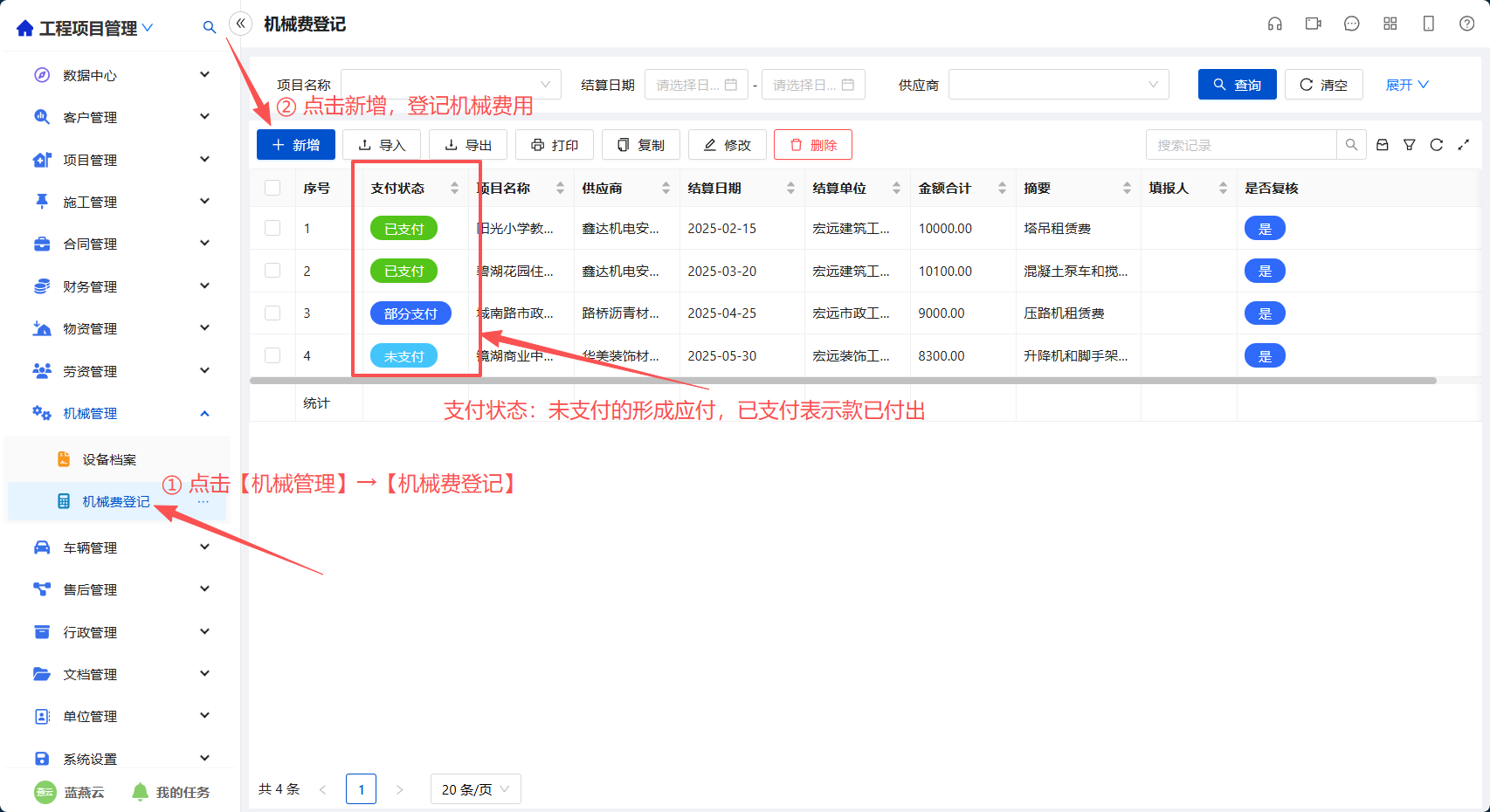Check the row 2 checkbox

point(272,271)
